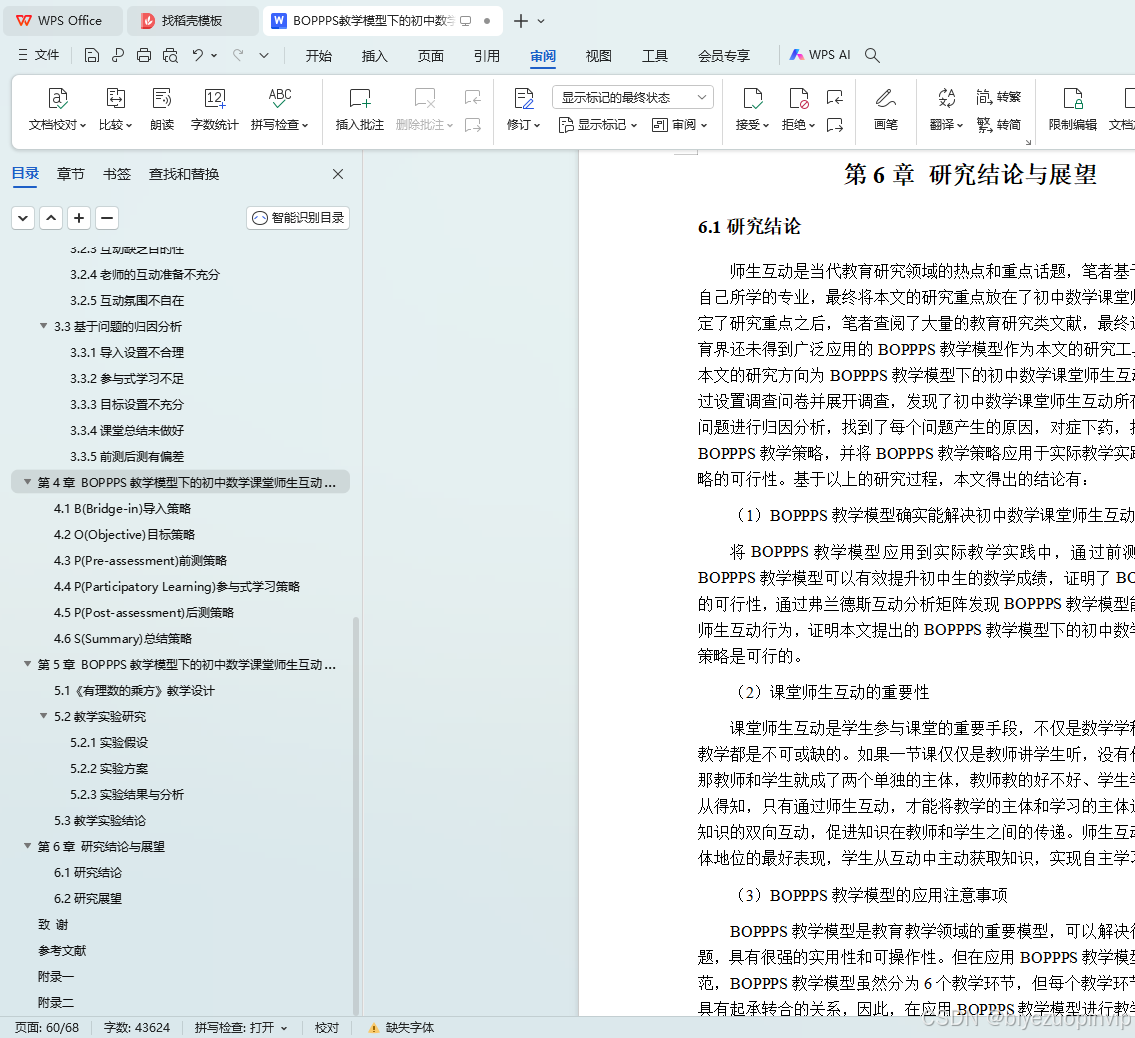Image resolution: width=1135 pixels, height=1038 pixels.
Task: Switch to 引用 ribbon tab
Action: pos(486,56)
